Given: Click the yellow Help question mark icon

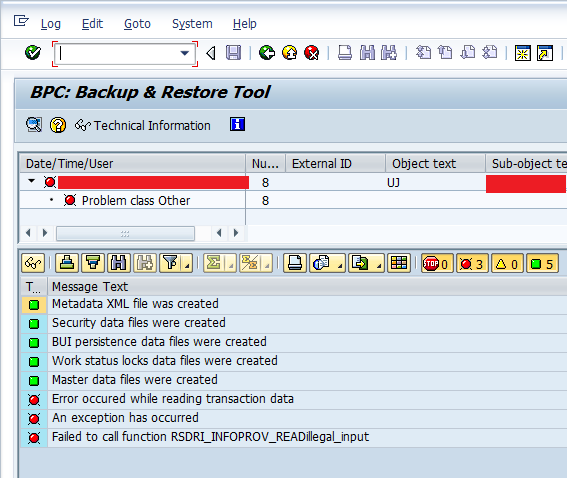Looking at the screenshot, I should point(58,125).
